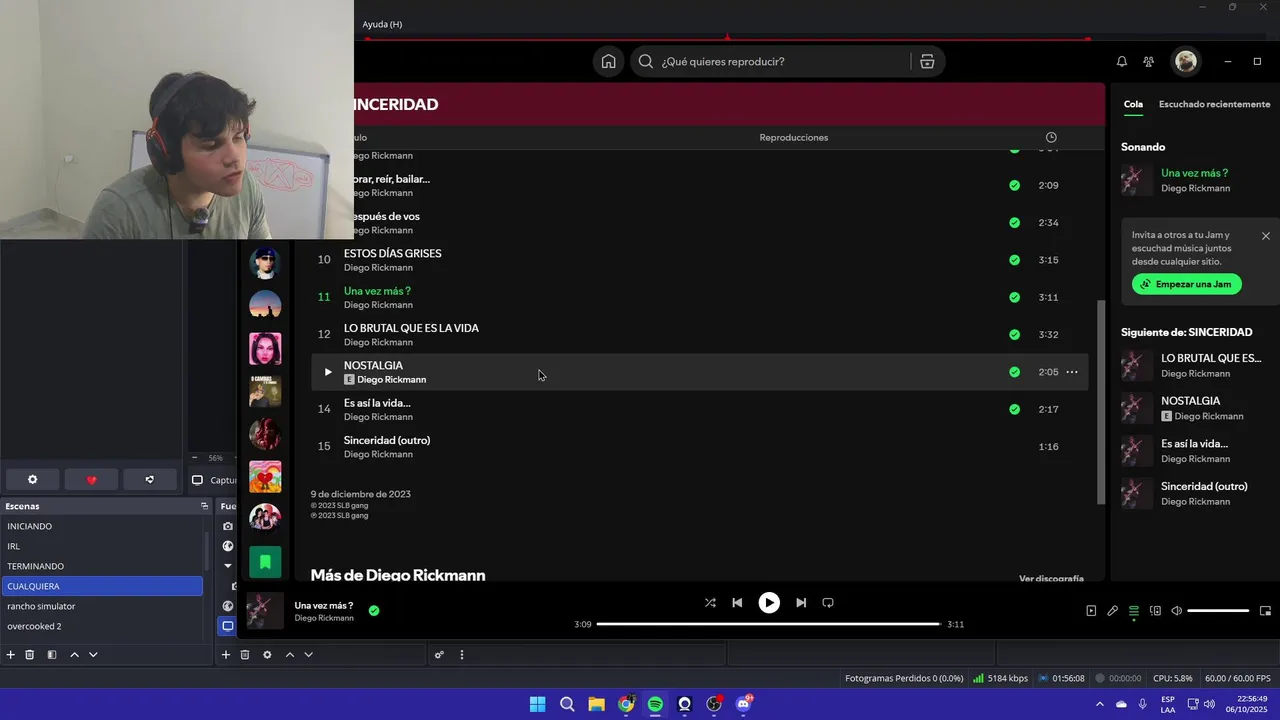Open the heart-cover playlist in sidebar

point(265,477)
